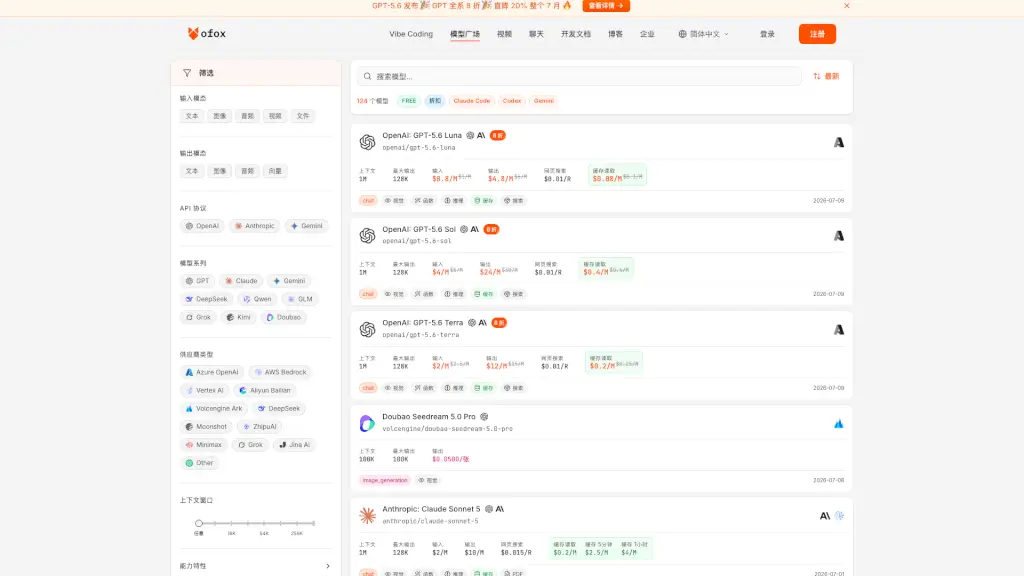Open the 最新 sort order dropdown
Screen dimensions: 1024x576
pyautogui.click(x=826, y=76)
